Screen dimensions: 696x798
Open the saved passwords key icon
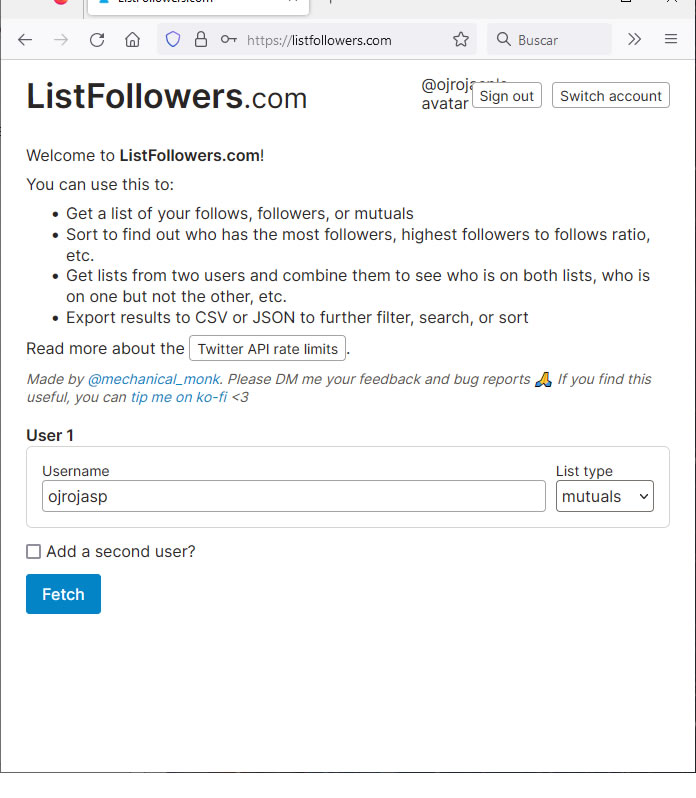[x=228, y=39]
